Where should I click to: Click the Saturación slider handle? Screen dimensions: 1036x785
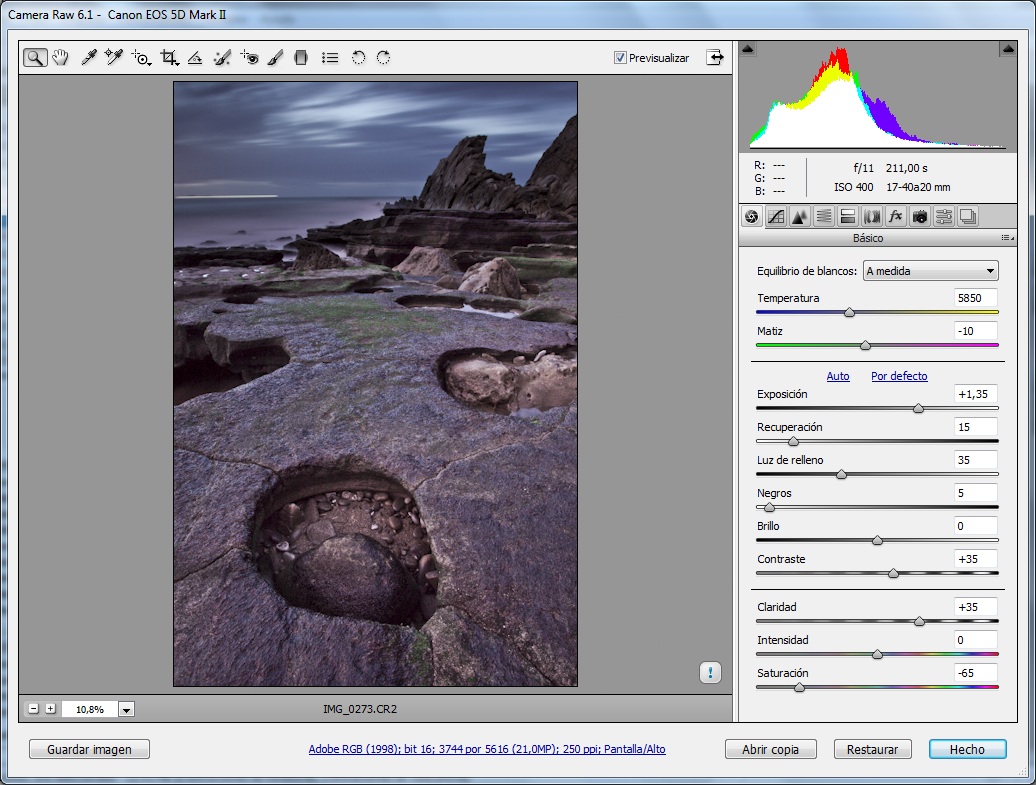799,687
